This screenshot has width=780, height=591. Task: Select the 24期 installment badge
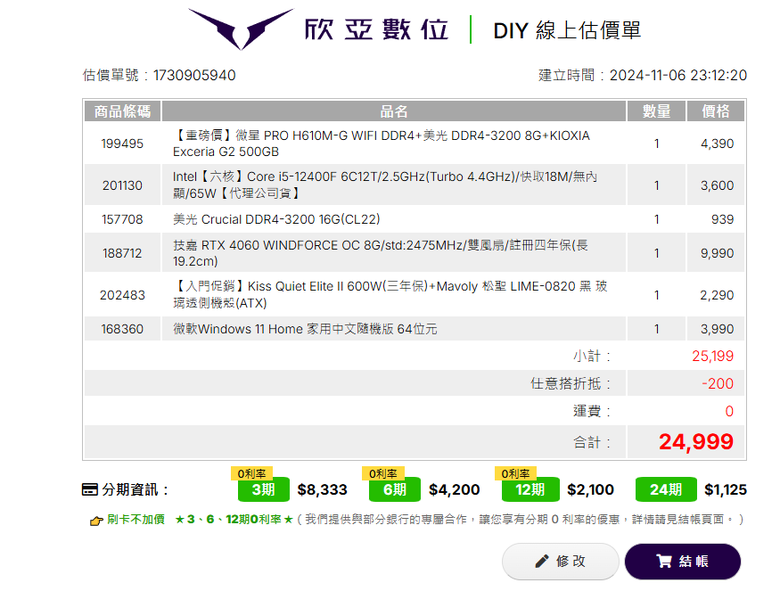[x=666, y=490]
